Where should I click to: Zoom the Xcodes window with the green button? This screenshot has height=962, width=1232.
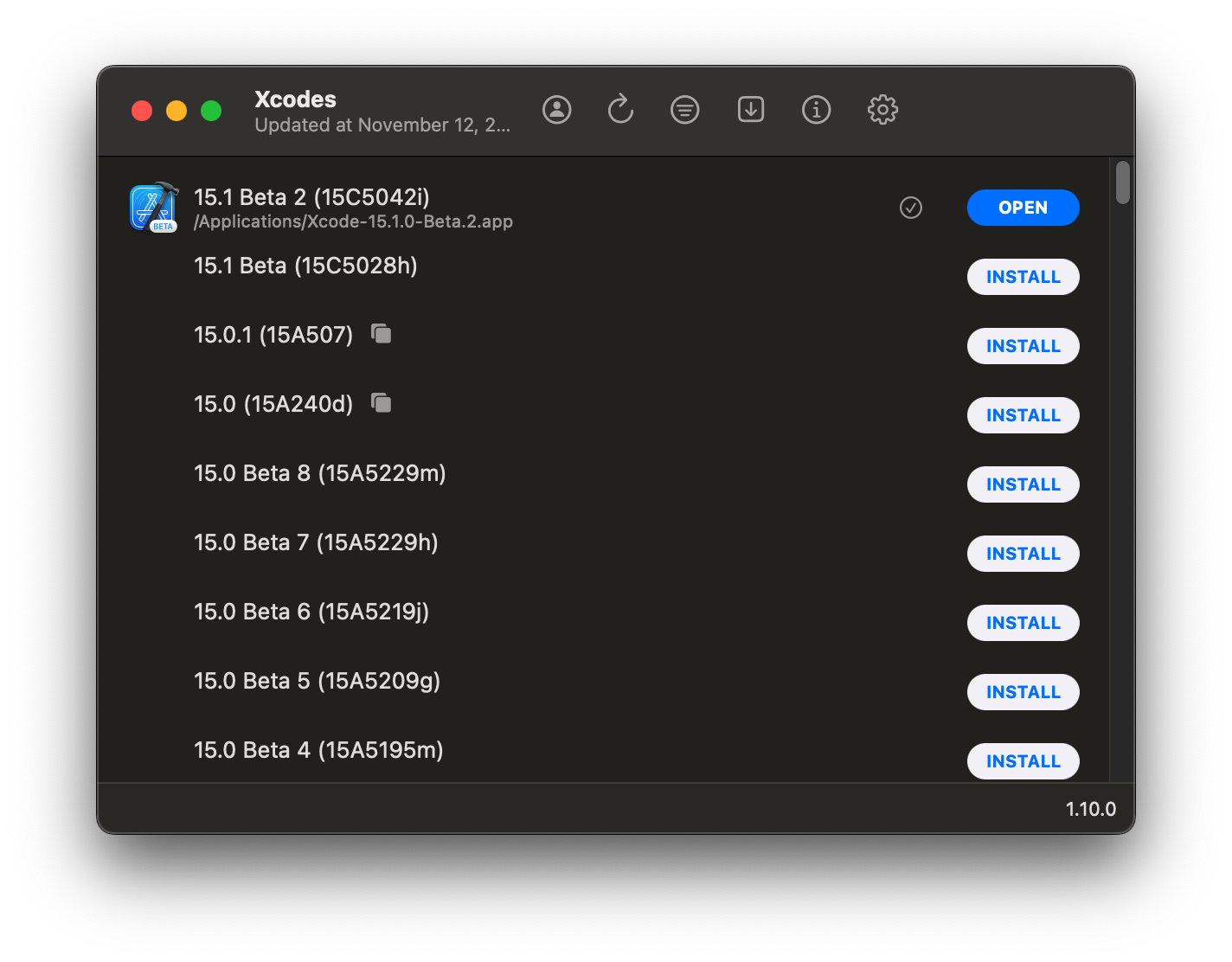pos(211,111)
